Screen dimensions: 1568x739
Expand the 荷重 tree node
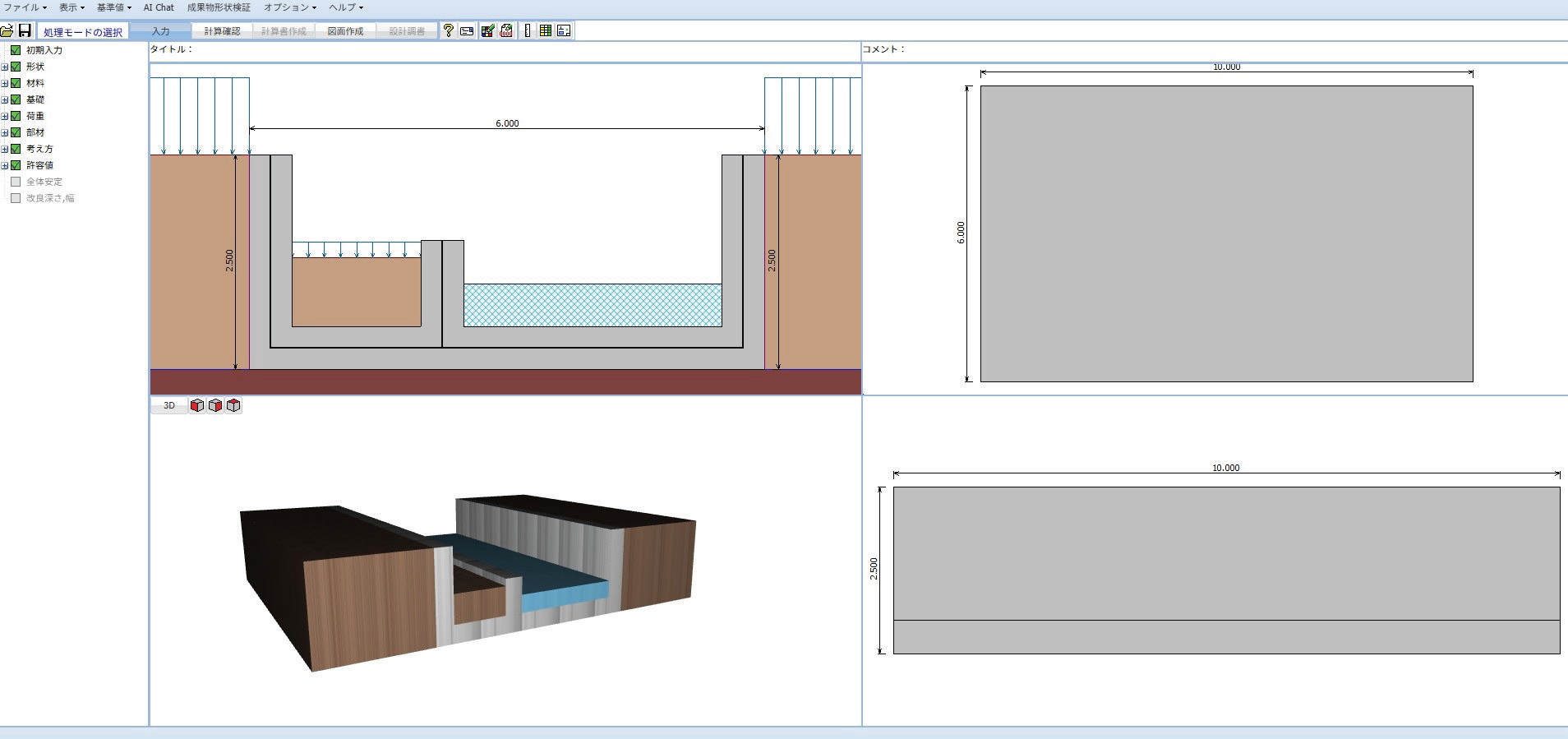coord(5,116)
